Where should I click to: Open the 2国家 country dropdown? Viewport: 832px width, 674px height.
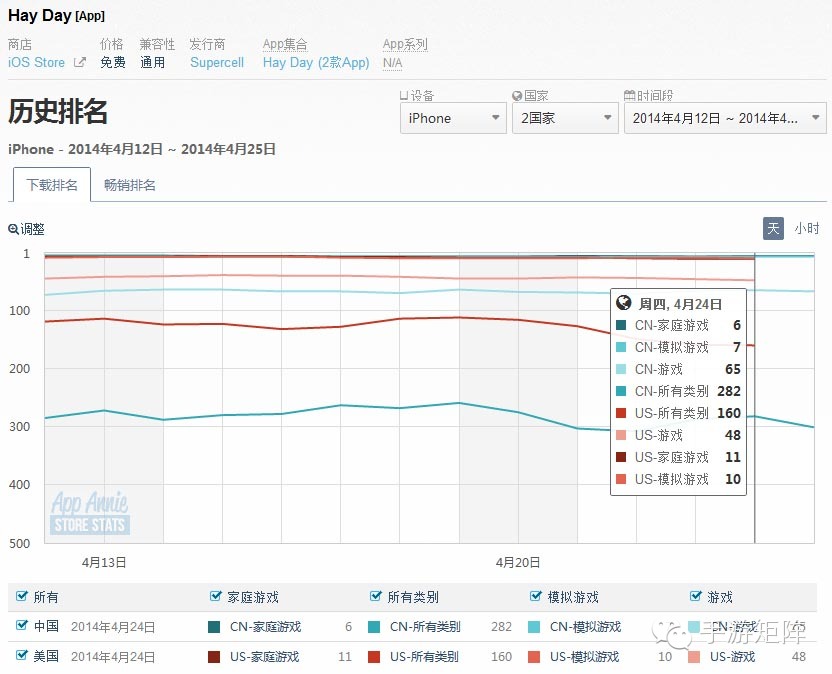565,118
